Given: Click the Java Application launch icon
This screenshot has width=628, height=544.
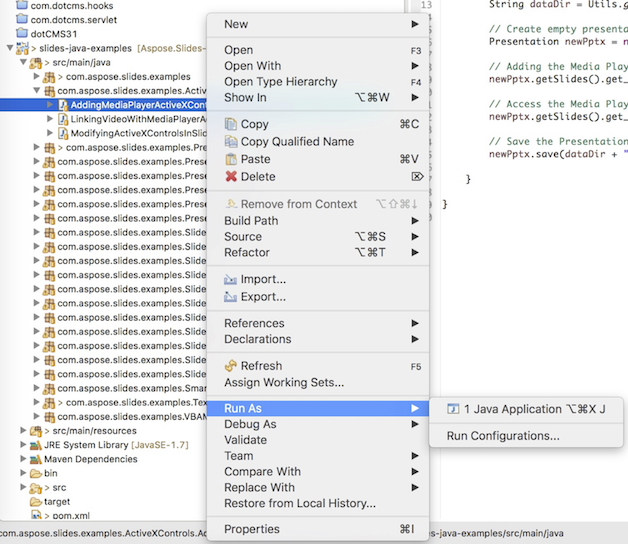Looking at the screenshot, I should point(453,409).
